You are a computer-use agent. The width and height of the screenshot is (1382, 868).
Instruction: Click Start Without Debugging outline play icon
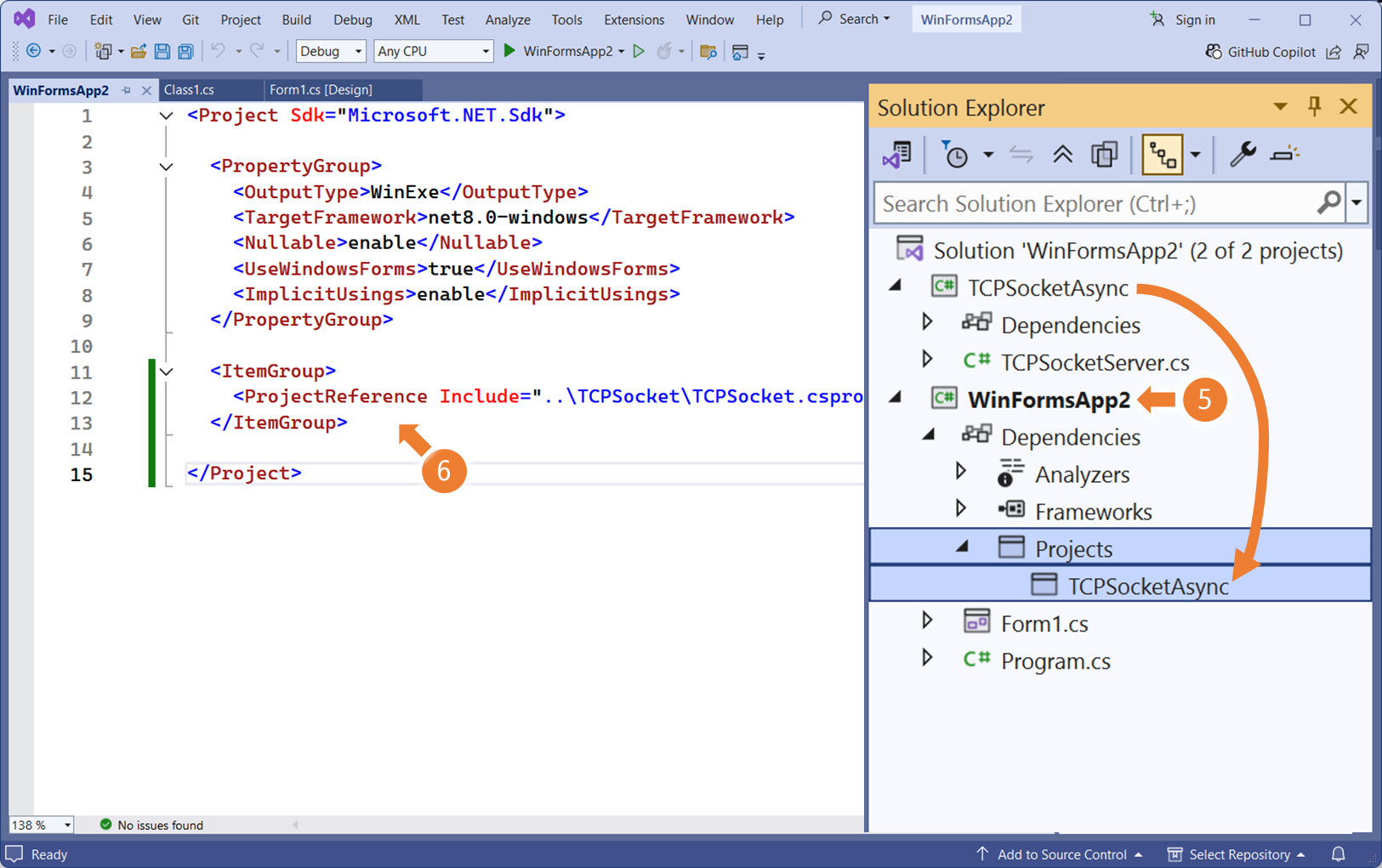click(639, 51)
